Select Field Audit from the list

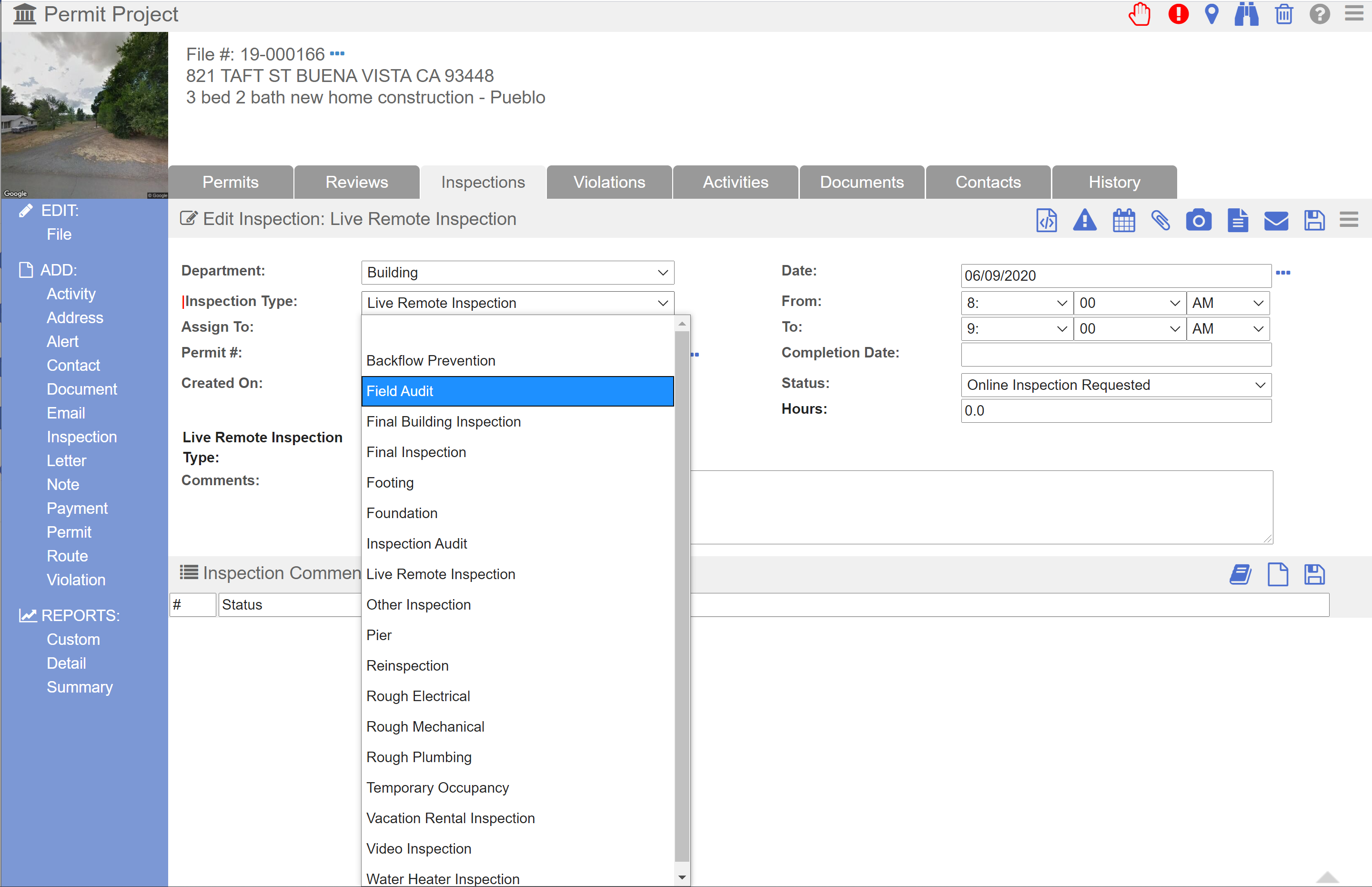click(517, 391)
